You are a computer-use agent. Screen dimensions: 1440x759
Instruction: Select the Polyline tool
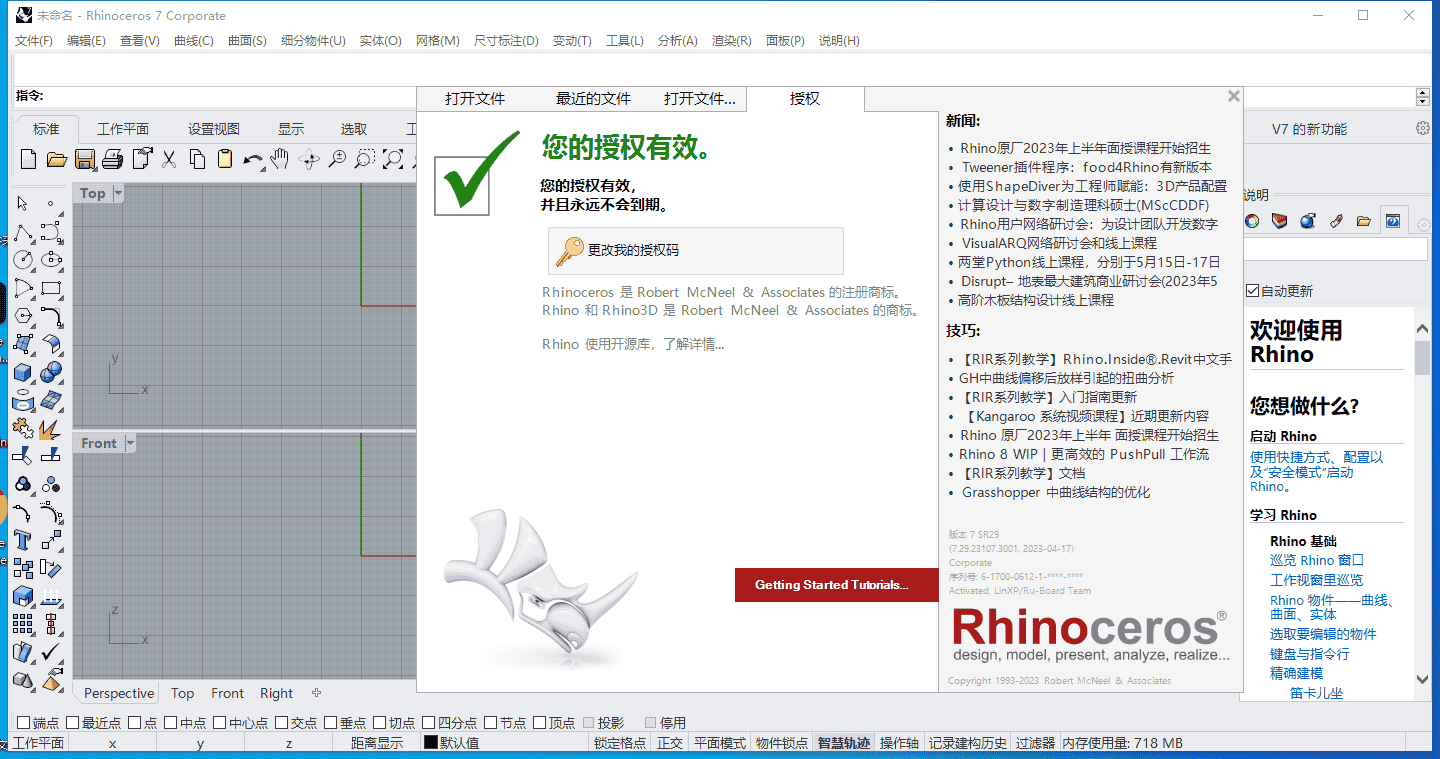point(23,232)
